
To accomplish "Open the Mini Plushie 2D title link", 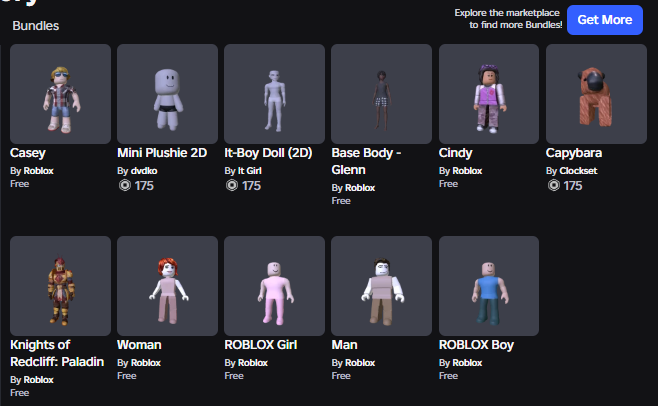I will pos(162,153).
